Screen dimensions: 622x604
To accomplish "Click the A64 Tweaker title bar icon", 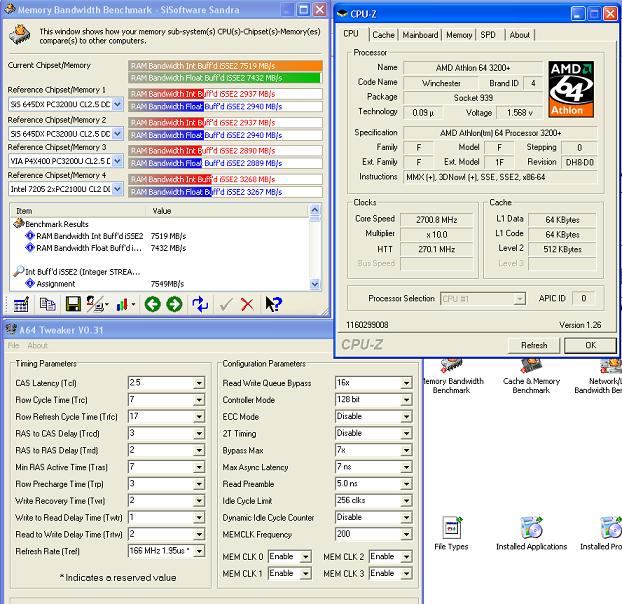I will [x=11, y=329].
